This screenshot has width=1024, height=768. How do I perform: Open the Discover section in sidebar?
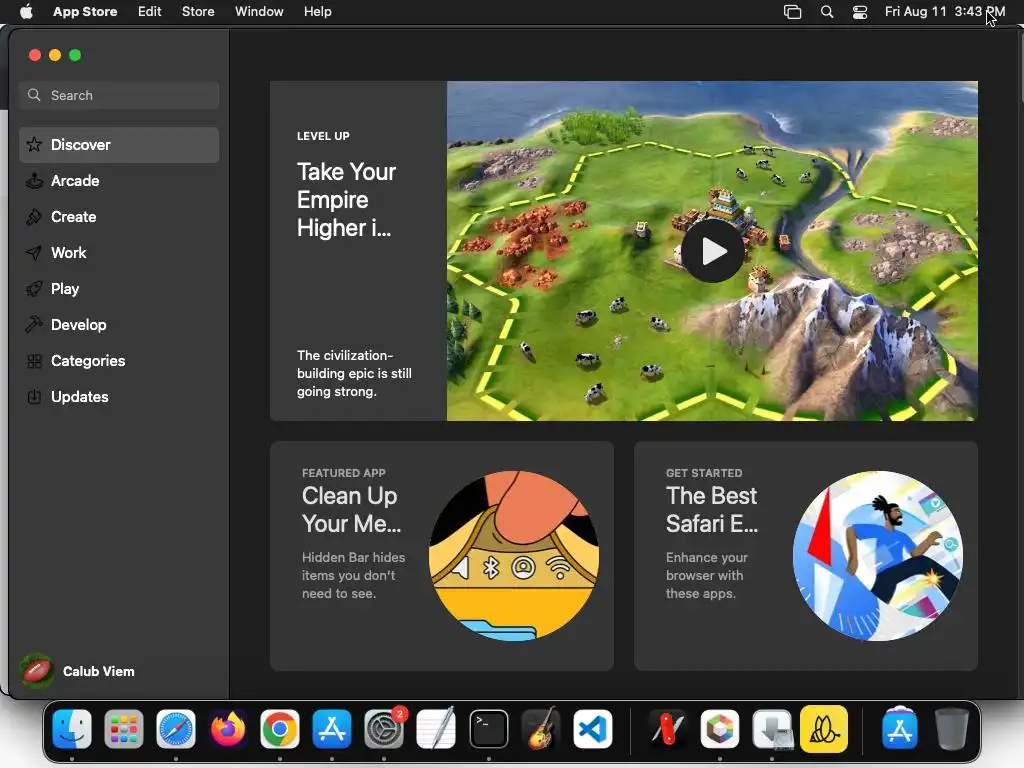click(119, 144)
